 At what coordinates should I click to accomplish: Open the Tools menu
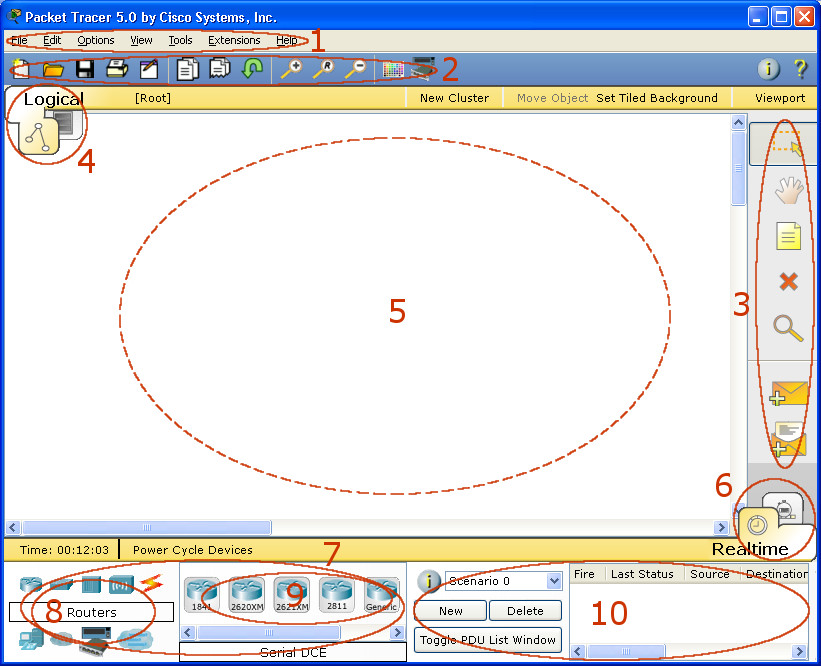(181, 40)
